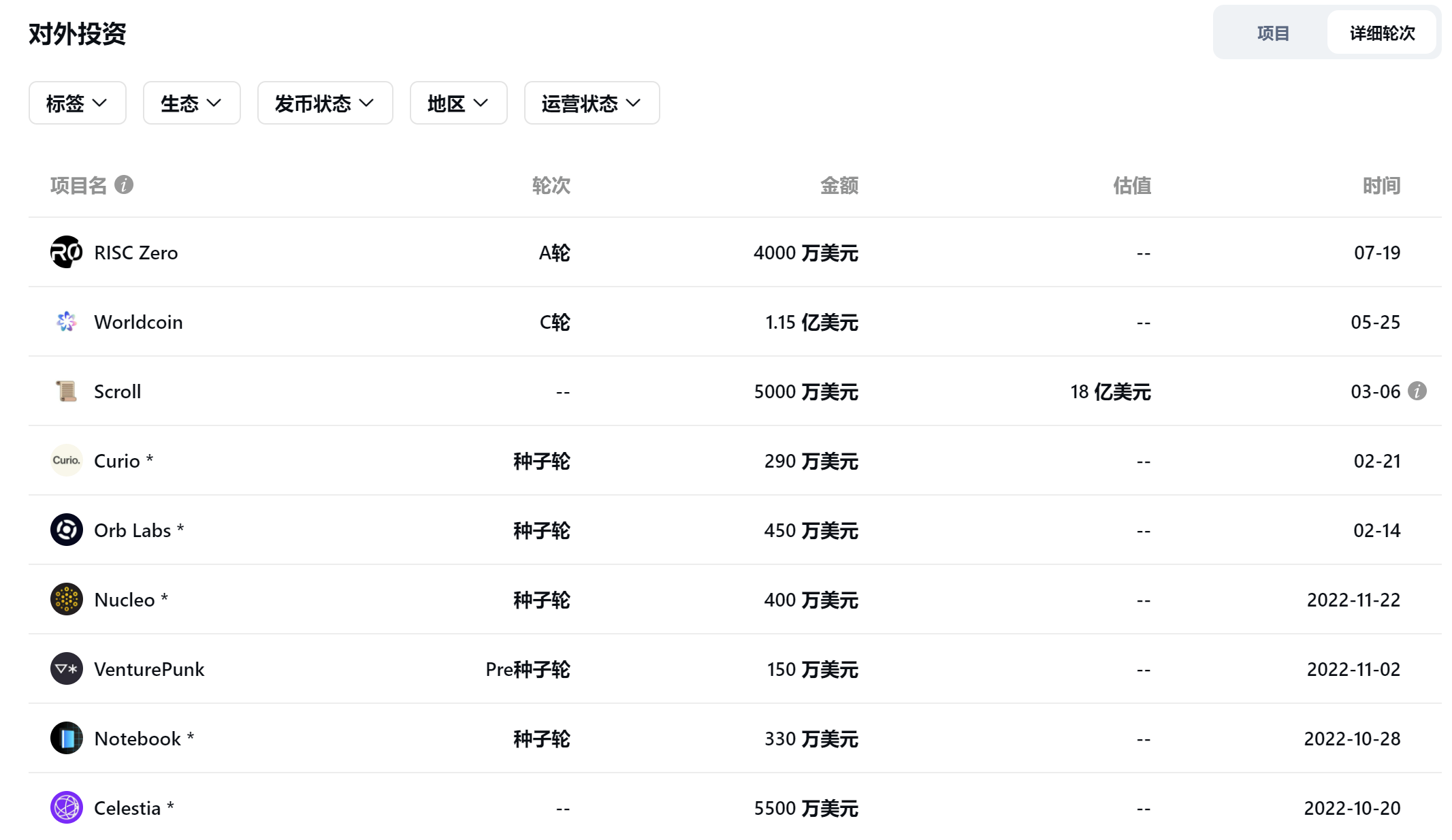The width and height of the screenshot is (1452, 840).
Task: Click the 2022-11-22 date cell
Action: 1354,600
